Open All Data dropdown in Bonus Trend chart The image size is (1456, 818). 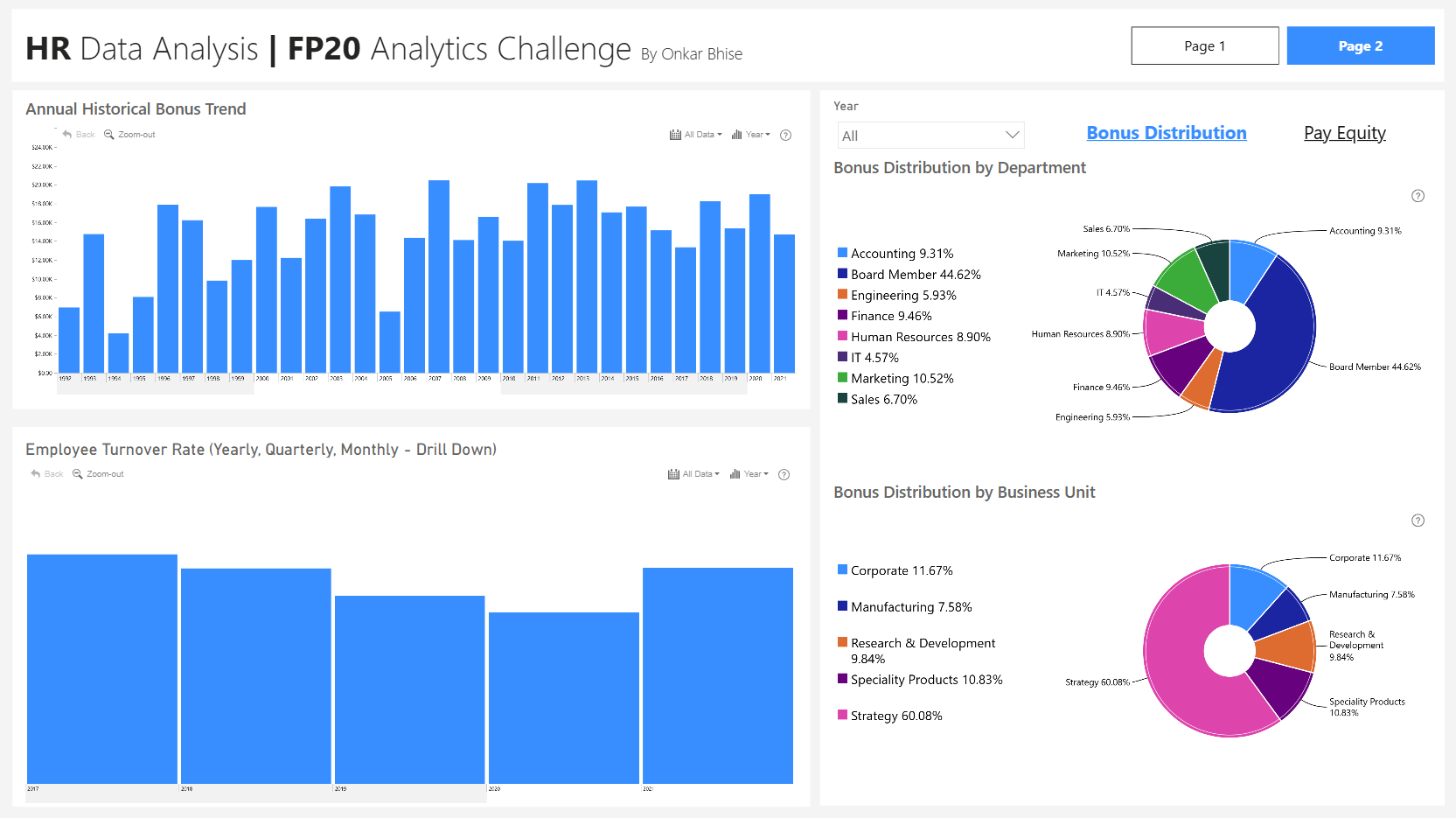tap(696, 135)
